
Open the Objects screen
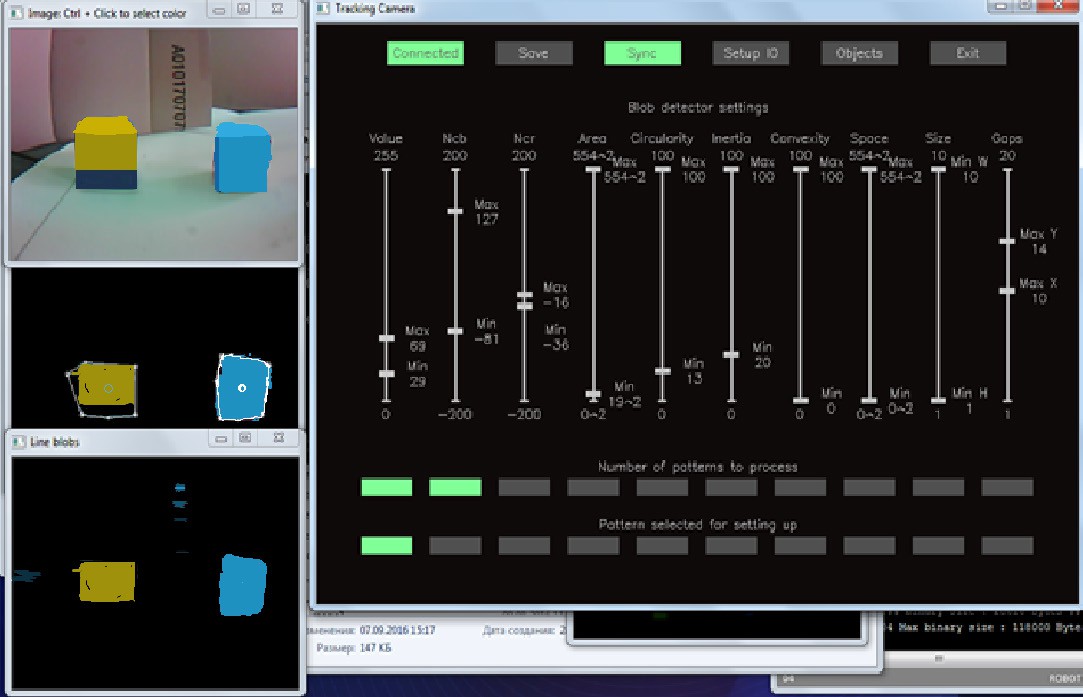pyautogui.click(x=859, y=53)
